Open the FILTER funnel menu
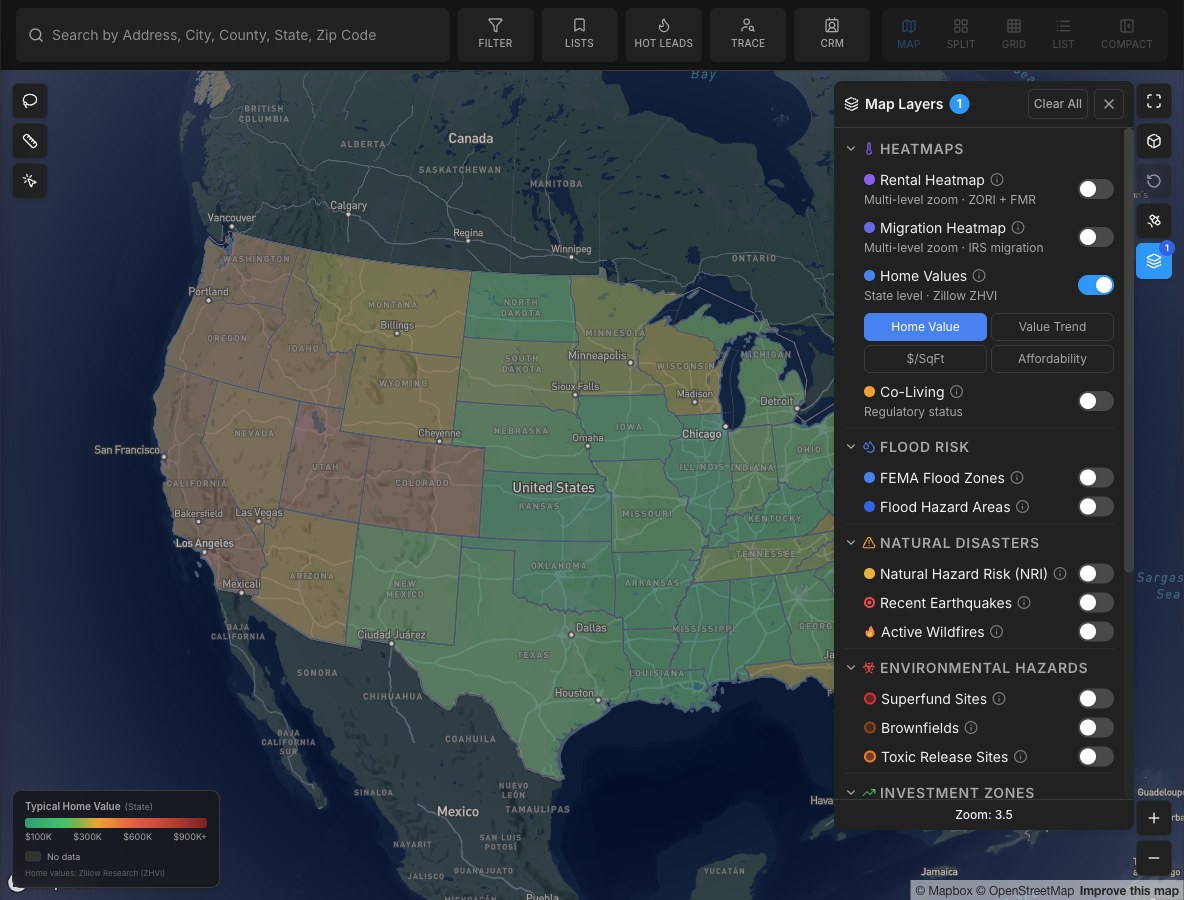The width and height of the screenshot is (1184, 900). [495, 35]
